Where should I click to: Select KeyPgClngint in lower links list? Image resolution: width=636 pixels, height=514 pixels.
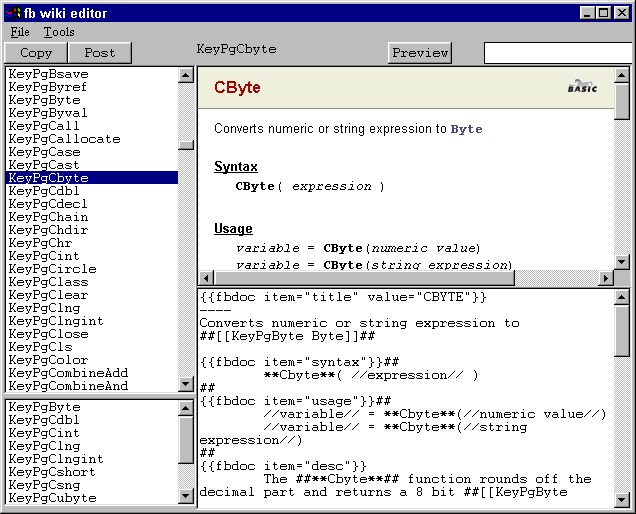click(92, 459)
